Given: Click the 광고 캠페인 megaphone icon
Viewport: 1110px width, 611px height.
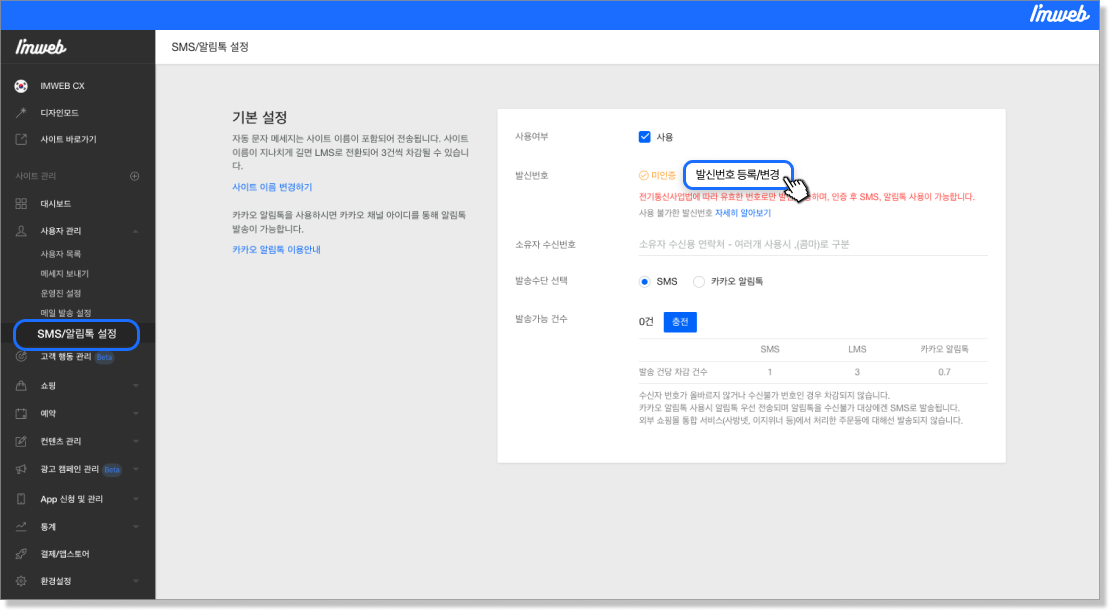Looking at the screenshot, I should coord(21,469).
